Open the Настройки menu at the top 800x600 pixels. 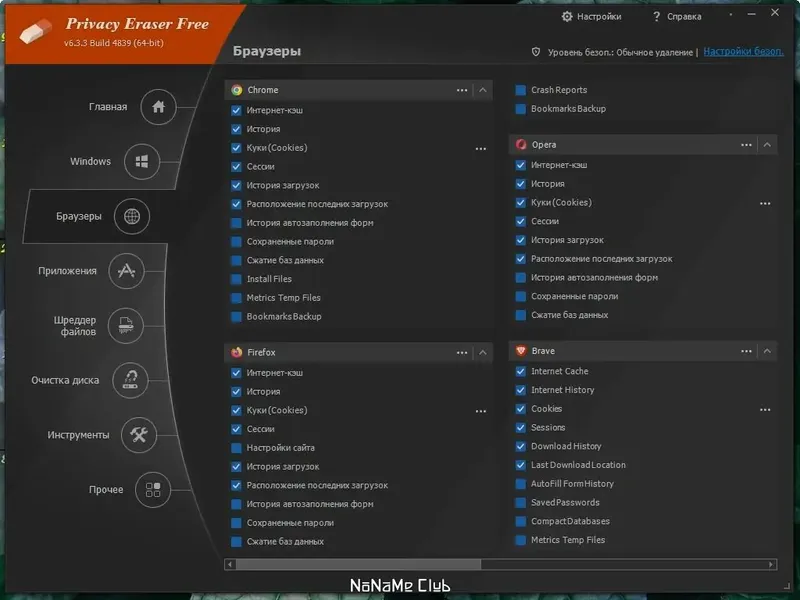pyautogui.click(x=592, y=16)
